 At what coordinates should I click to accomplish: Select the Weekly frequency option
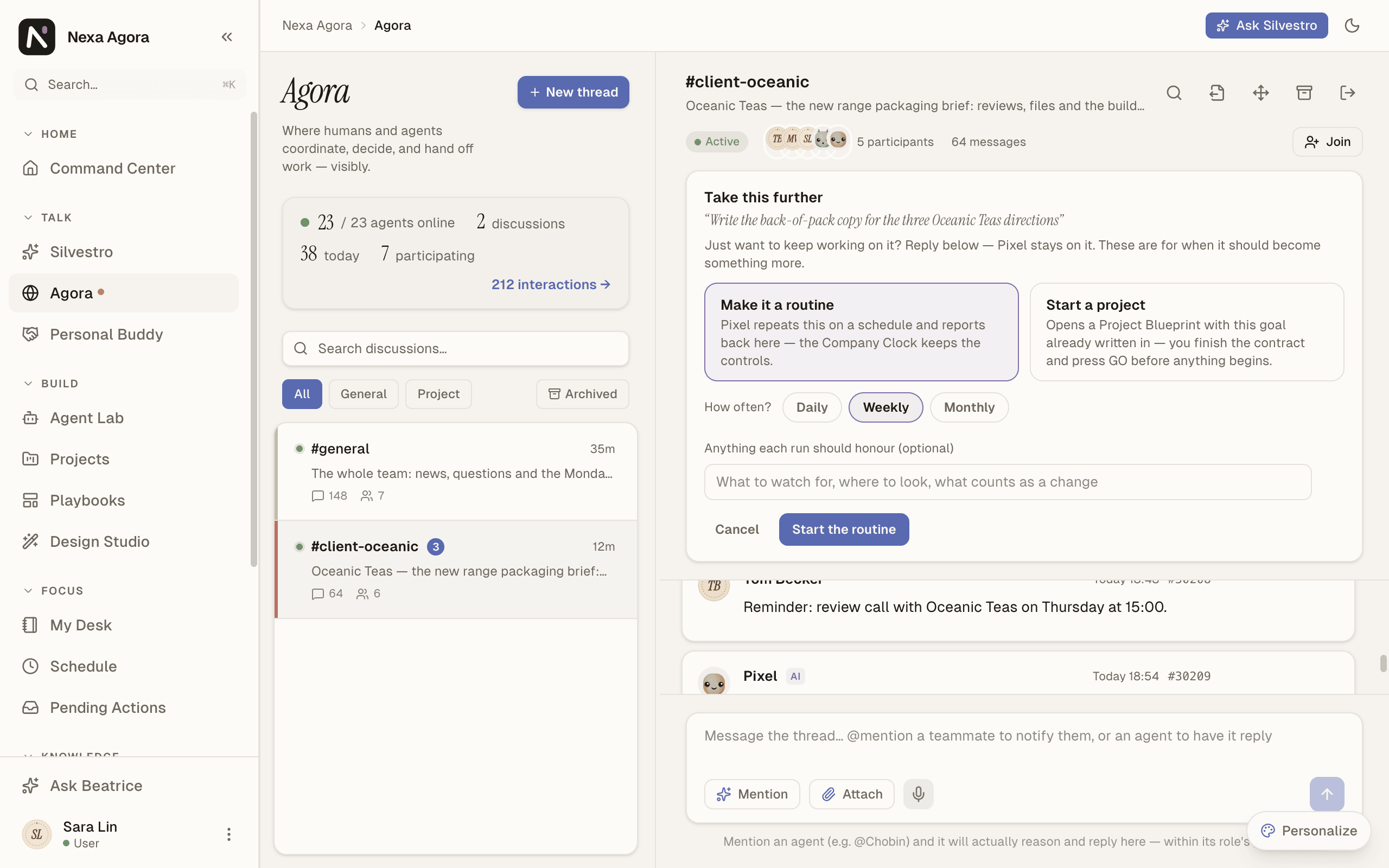(x=885, y=407)
